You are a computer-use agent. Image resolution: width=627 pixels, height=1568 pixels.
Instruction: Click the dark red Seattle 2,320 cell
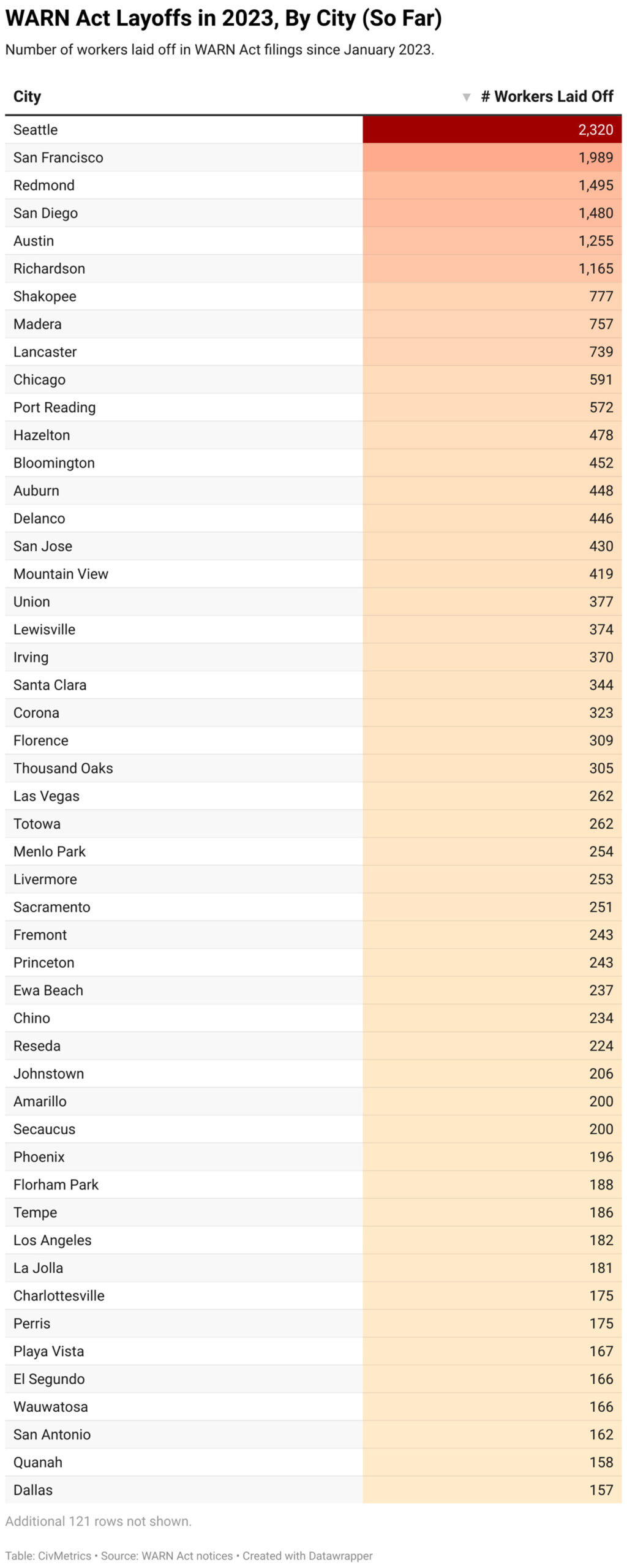pyautogui.click(x=492, y=130)
